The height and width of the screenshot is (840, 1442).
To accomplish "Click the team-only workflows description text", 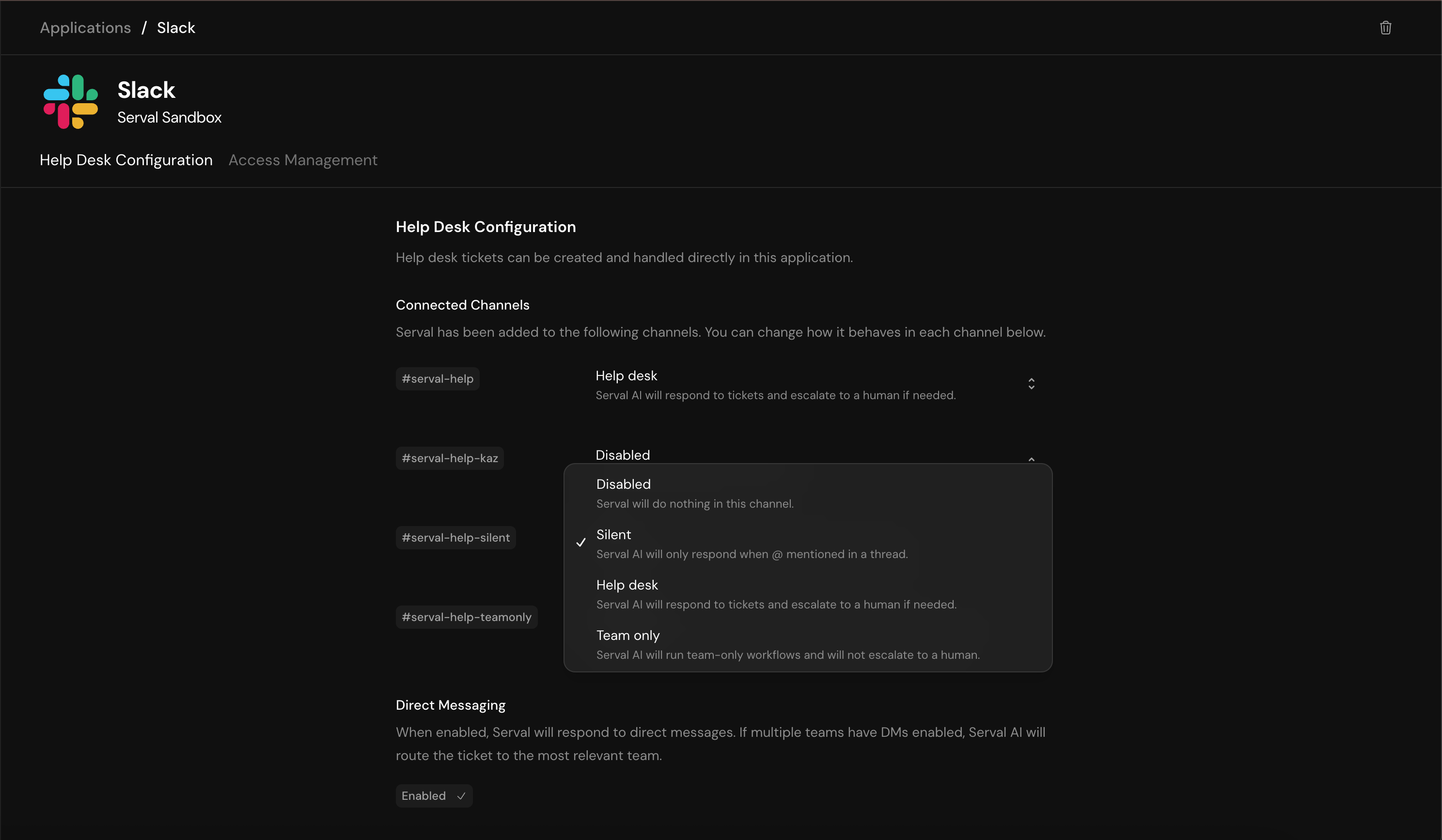I will point(788,654).
